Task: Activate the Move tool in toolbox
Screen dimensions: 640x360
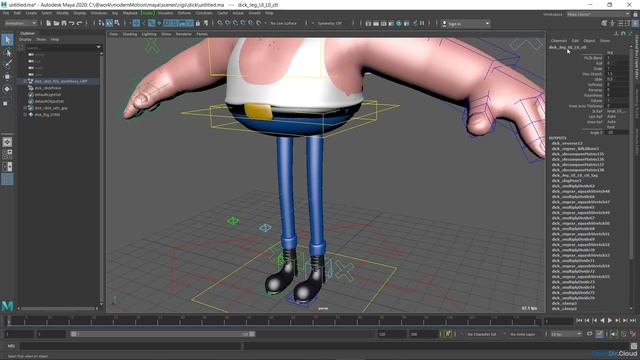Action: [7, 76]
